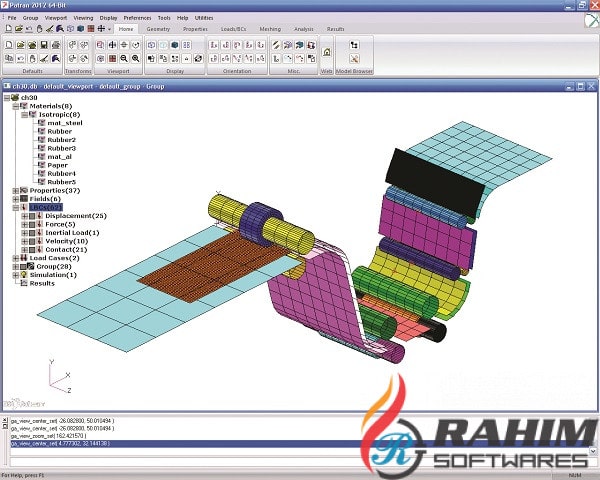Viewport: 600px width, 480px height.
Task: Click the Zoom In magnifier icon
Action: click(x=136, y=59)
